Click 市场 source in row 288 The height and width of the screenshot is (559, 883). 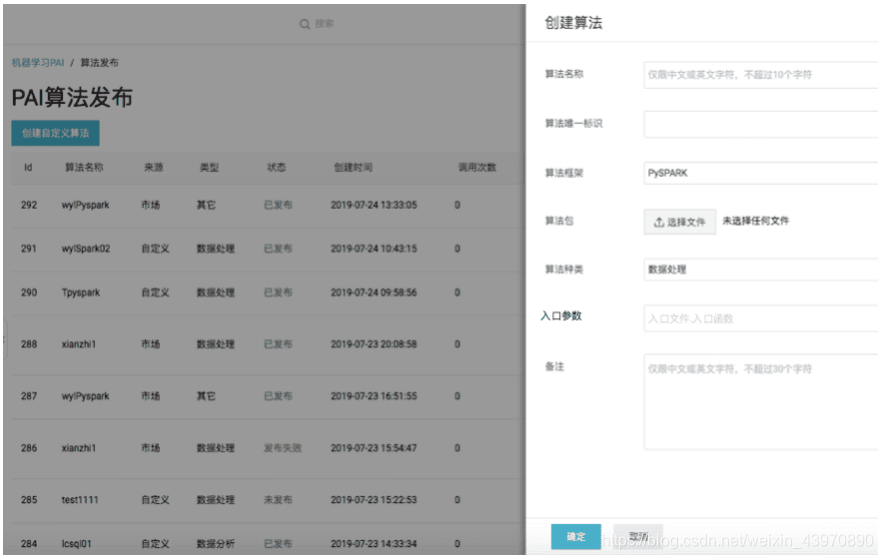point(150,345)
